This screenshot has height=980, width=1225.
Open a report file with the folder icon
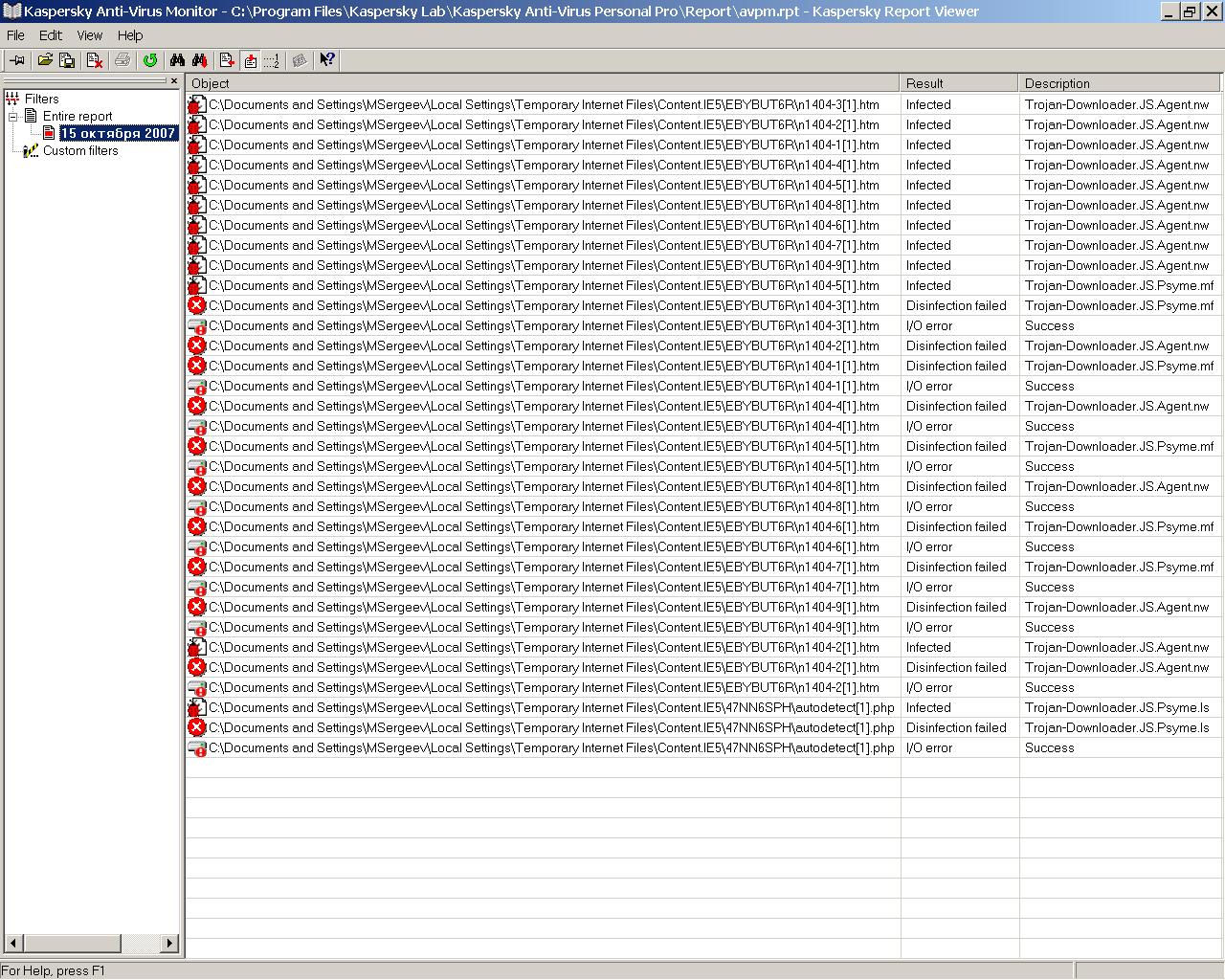(45, 60)
